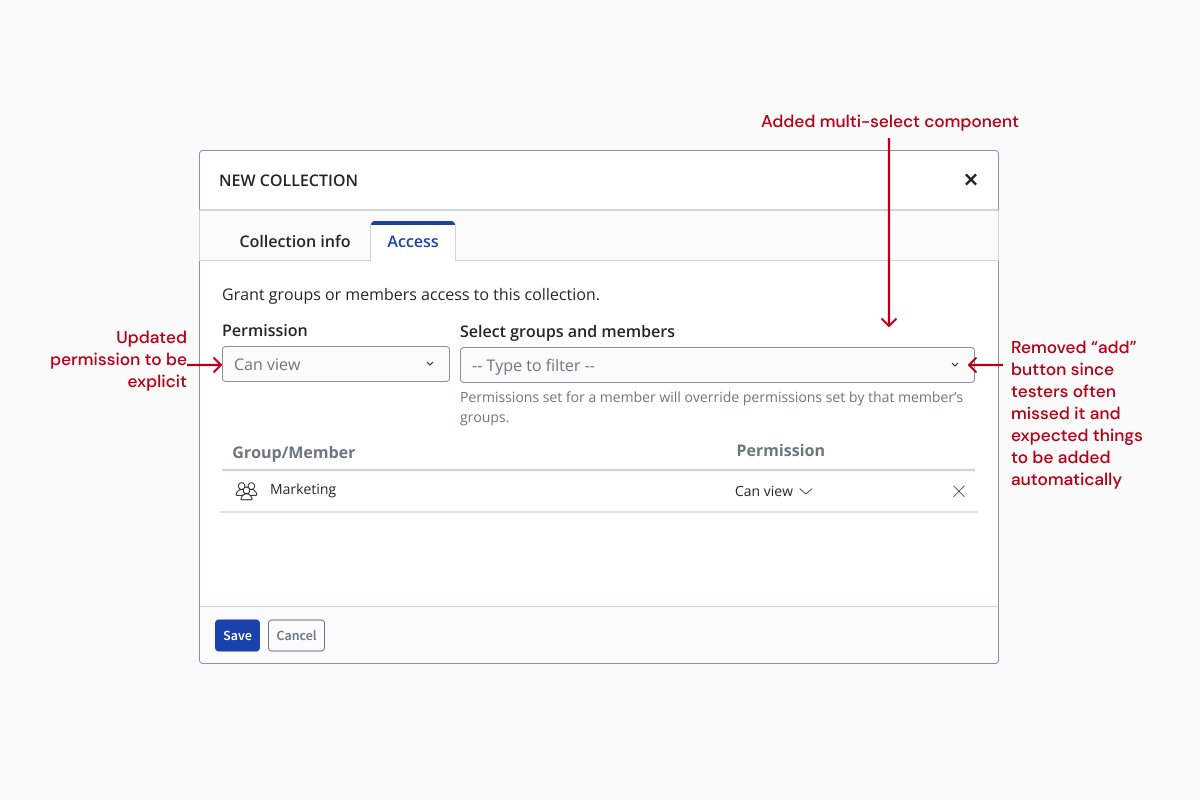Click the override permissions helper text
The width and height of the screenshot is (1200, 800).
[712, 407]
